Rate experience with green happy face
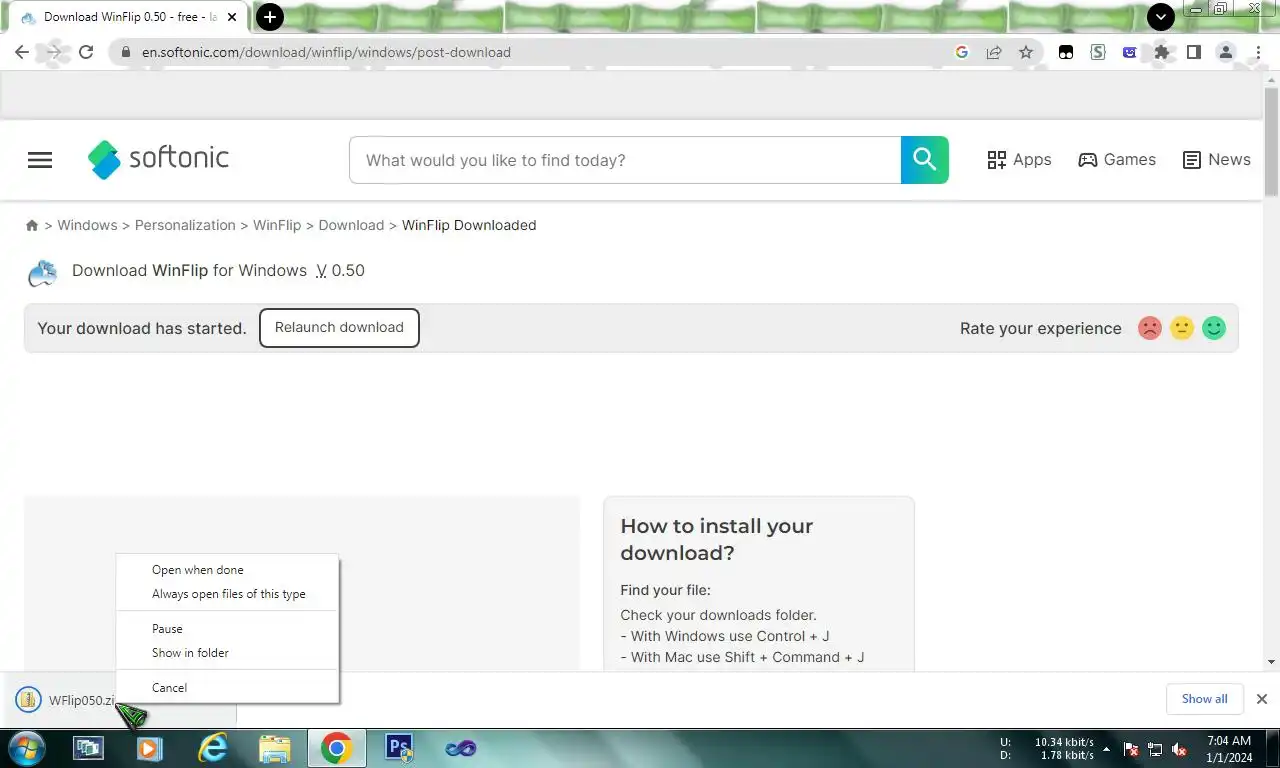 pos(1214,328)
